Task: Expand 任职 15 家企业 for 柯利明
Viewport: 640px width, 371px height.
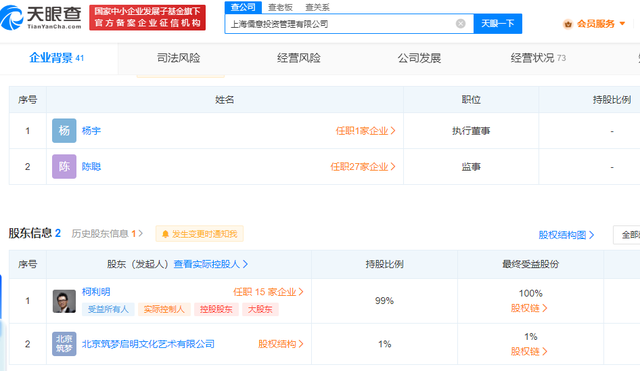Action: click(x=268, y=292)
